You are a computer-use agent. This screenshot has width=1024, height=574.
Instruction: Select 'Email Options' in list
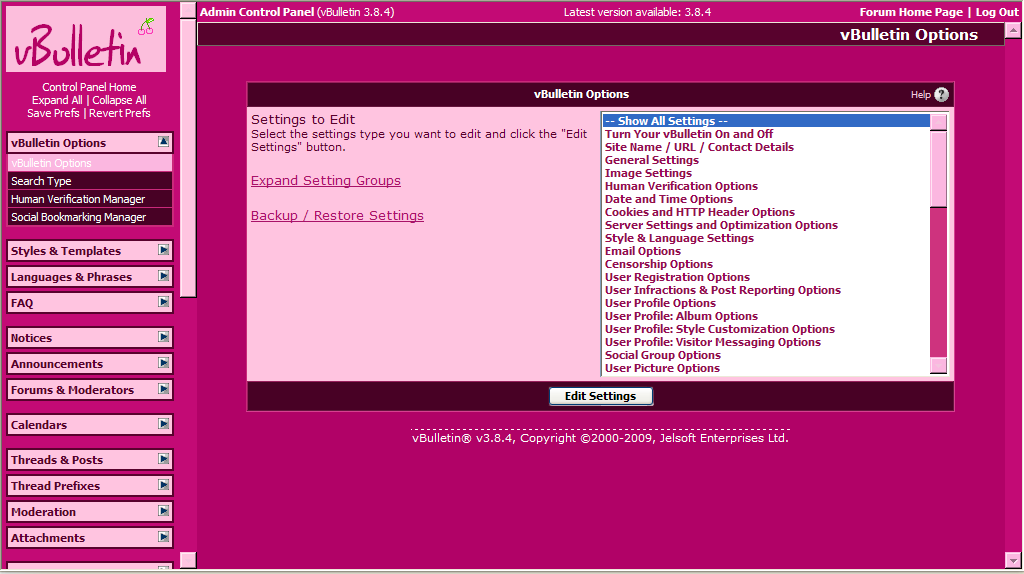tap(766, 251)
